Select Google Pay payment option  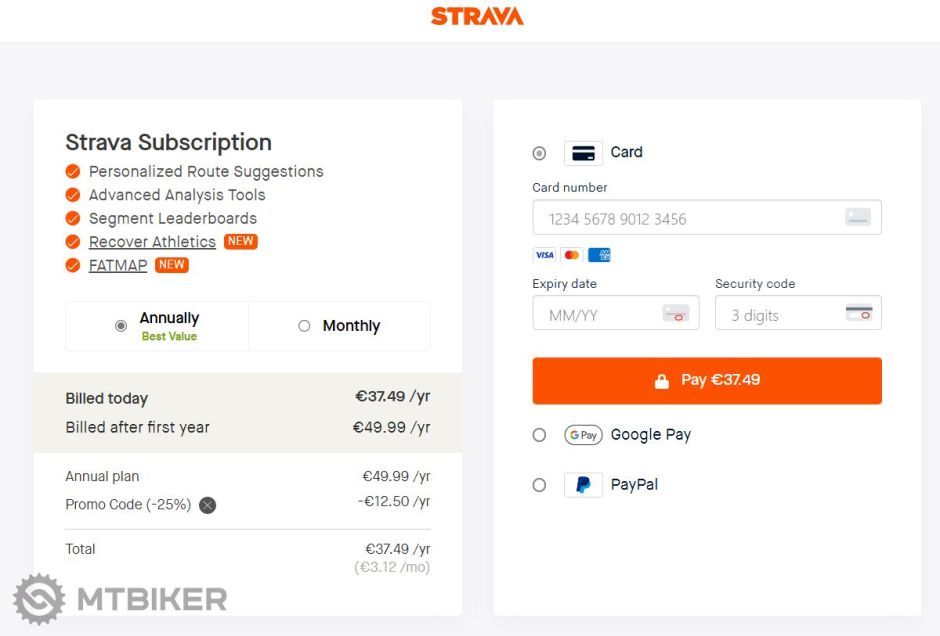(539, 435)
